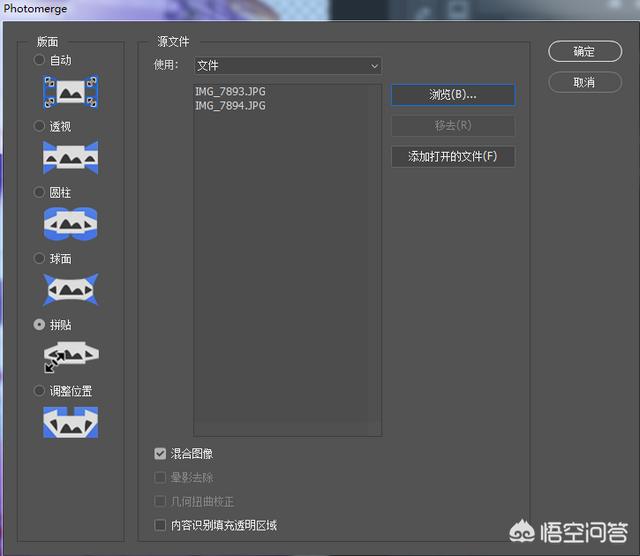Select the 透视 radio button
This screenshot has width=640, height=556.
39,126
